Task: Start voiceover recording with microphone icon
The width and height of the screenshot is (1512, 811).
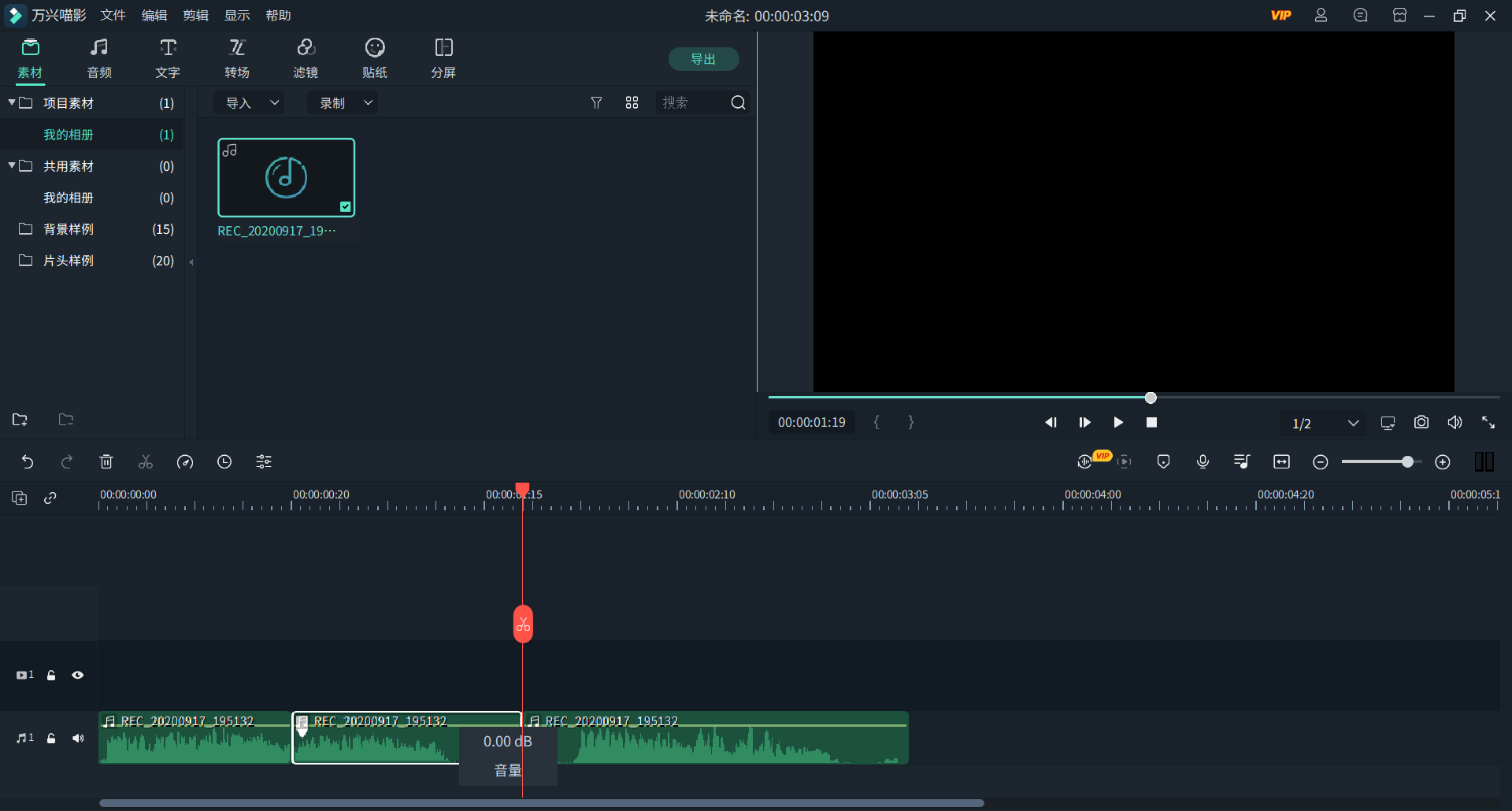Action: tap(1203, 462)
